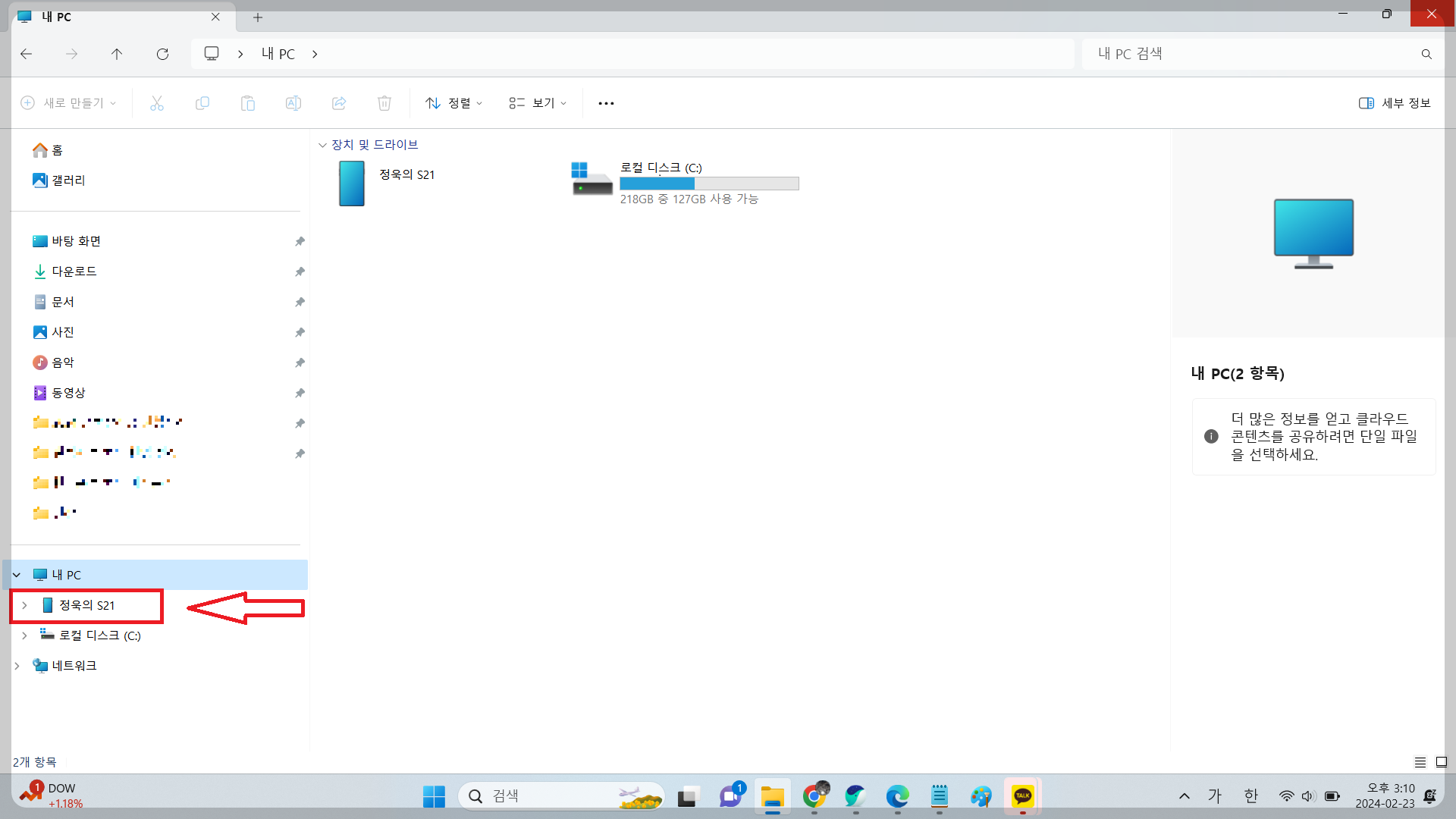Image resolution: width=1456 pixels, height=819 pixels.
Task: Open the 보기 view dropdown
Action: [537, 103]
